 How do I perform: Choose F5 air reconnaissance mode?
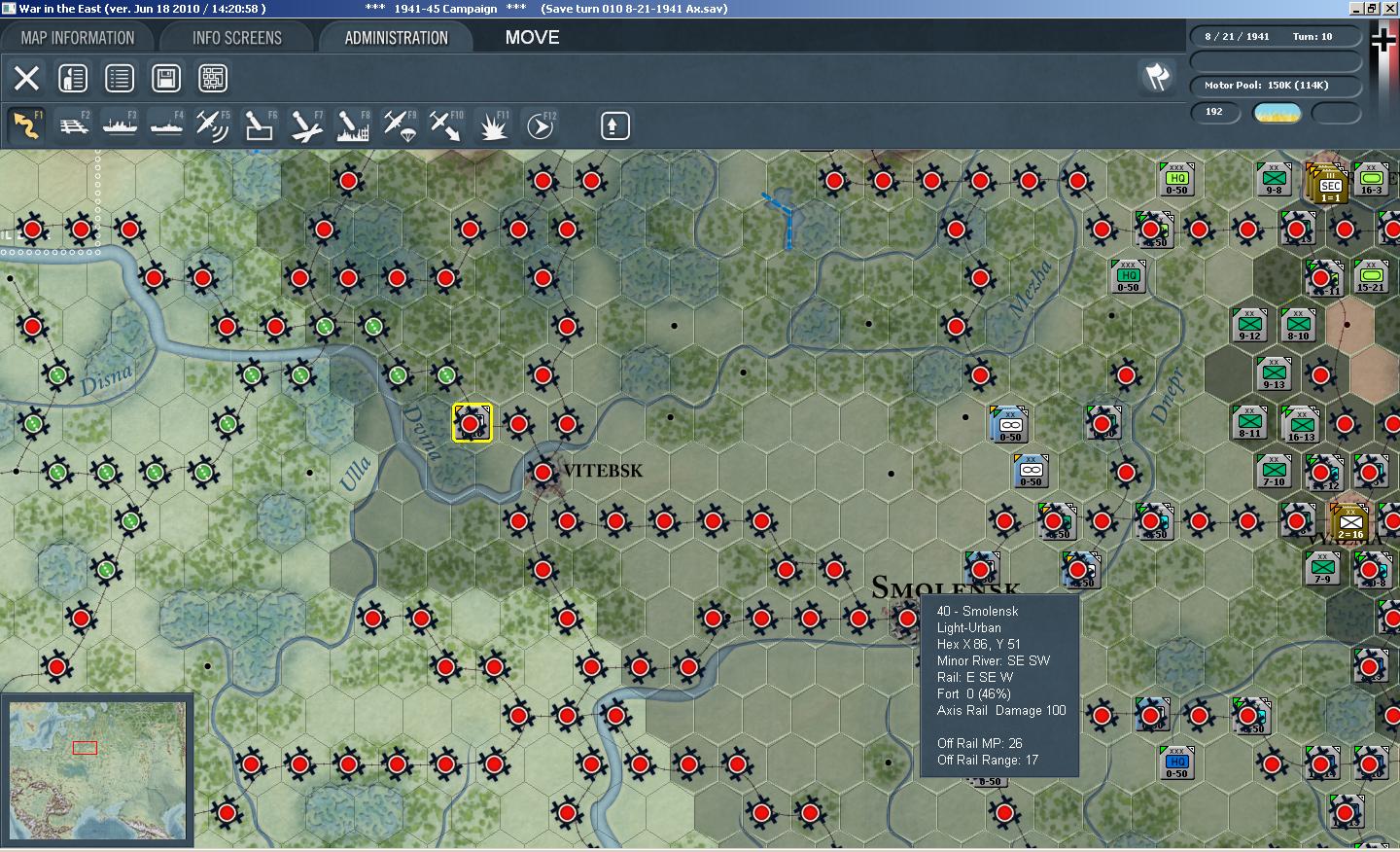tap(213, 125)
